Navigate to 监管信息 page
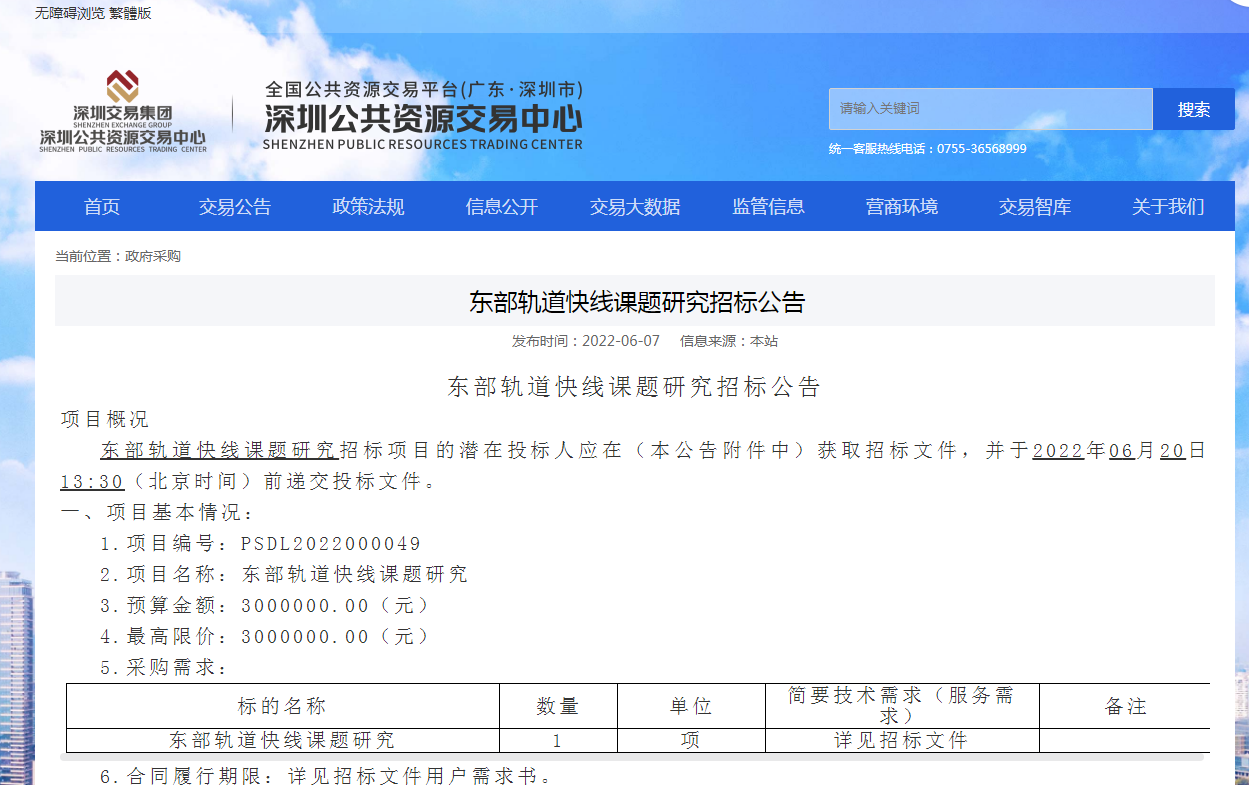The height and width of the screenshot is (785, 1249). tap(768, 207)
